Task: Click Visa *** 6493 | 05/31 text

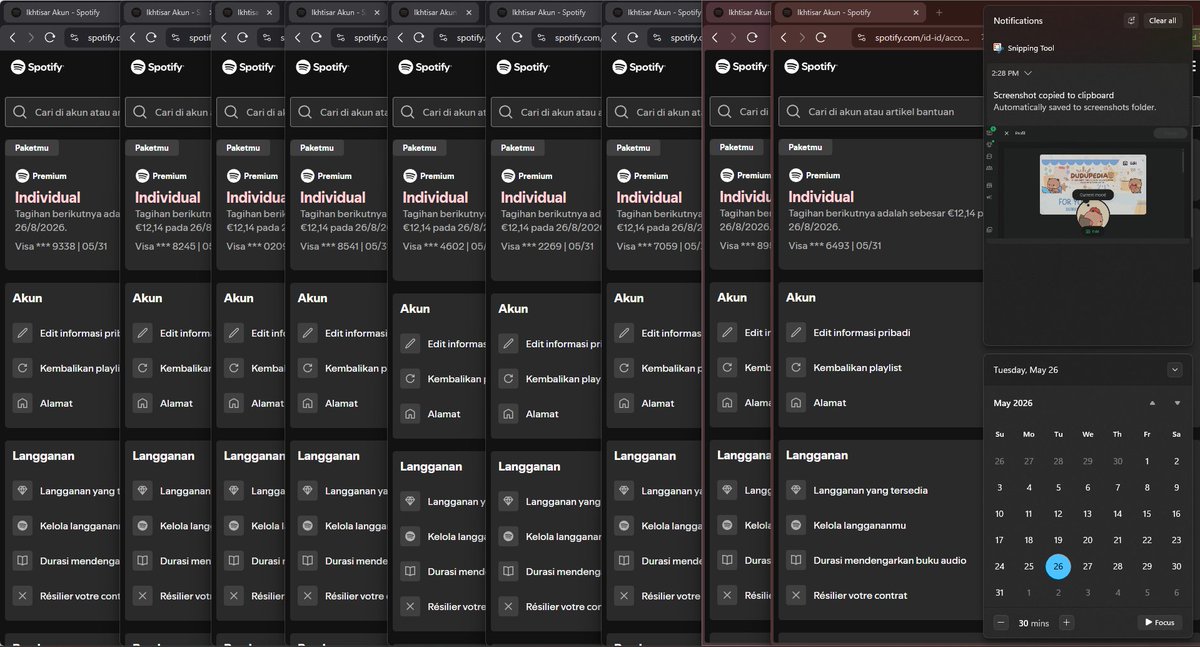Action: click(x=833, y=244)
